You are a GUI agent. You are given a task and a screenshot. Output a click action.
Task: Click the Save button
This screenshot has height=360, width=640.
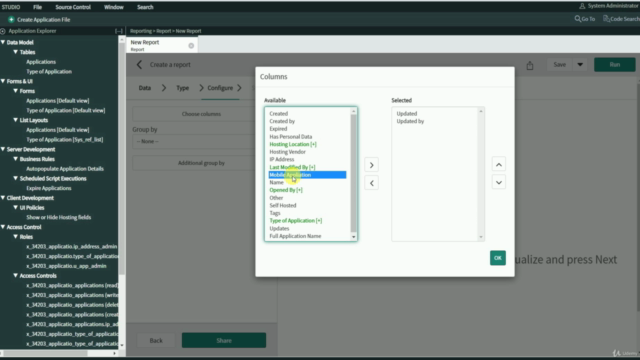560,64
